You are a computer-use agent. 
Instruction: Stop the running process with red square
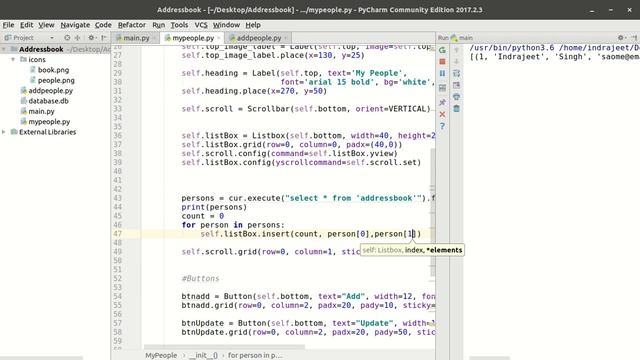[x=442, y=62]
